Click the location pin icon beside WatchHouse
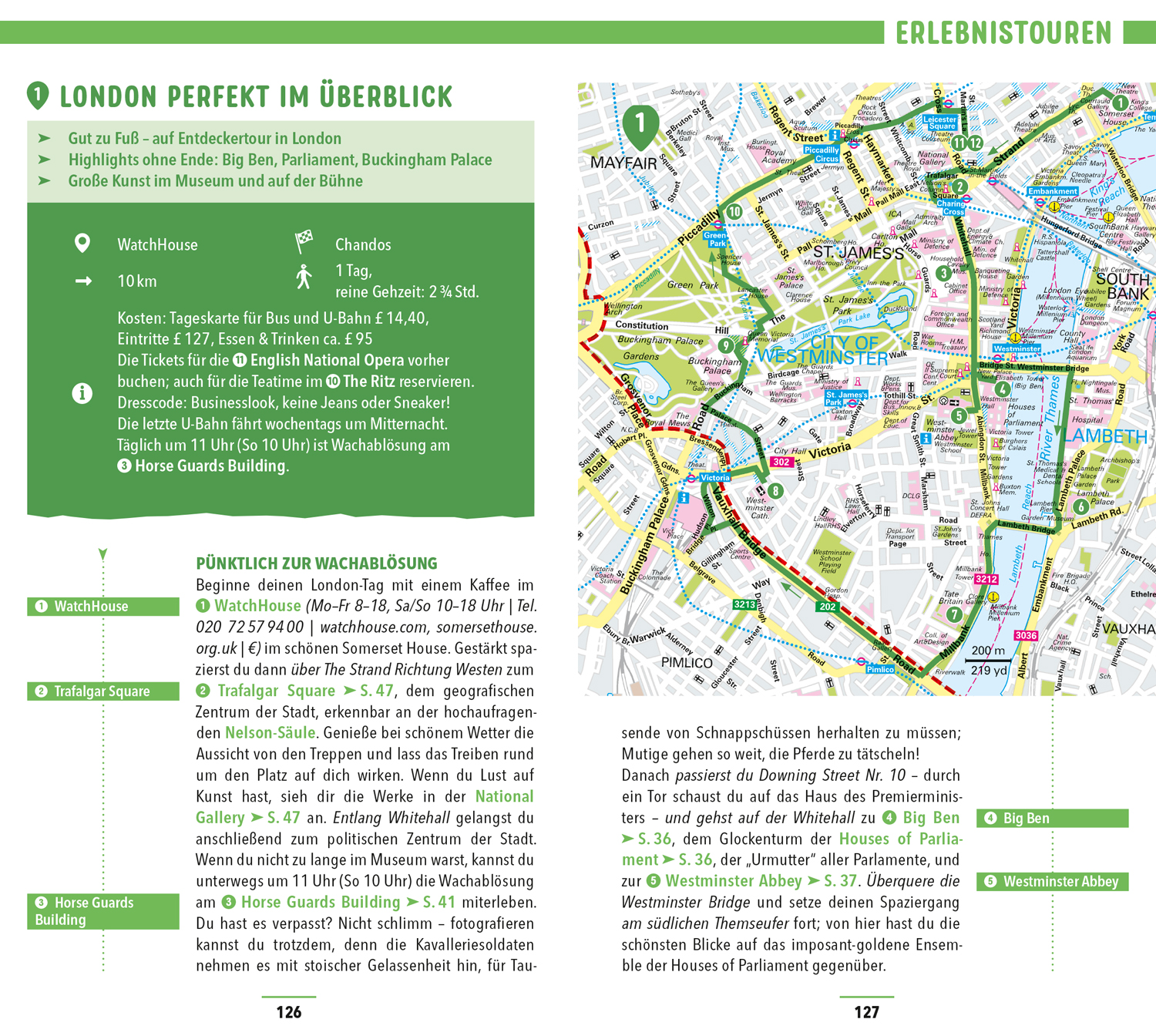Viewport: 1156px width, 1036px height. 82,244
